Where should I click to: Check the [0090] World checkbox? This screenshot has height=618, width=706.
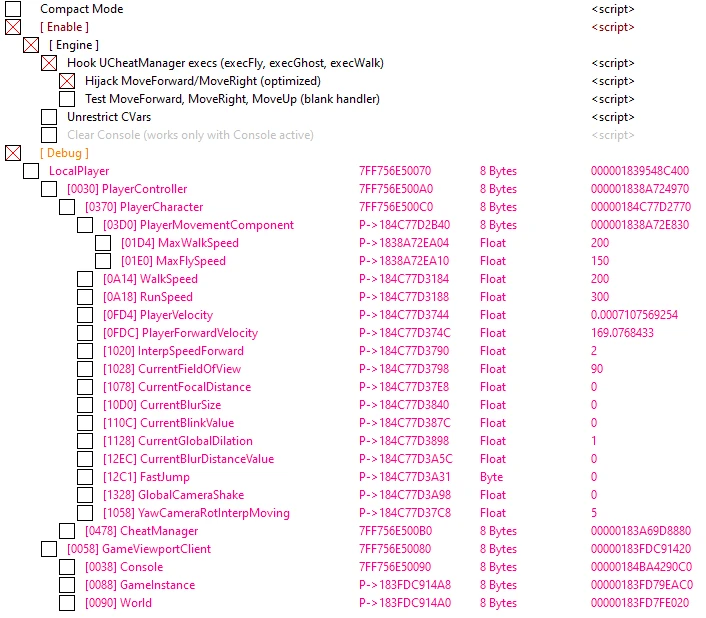pos(67,603)
